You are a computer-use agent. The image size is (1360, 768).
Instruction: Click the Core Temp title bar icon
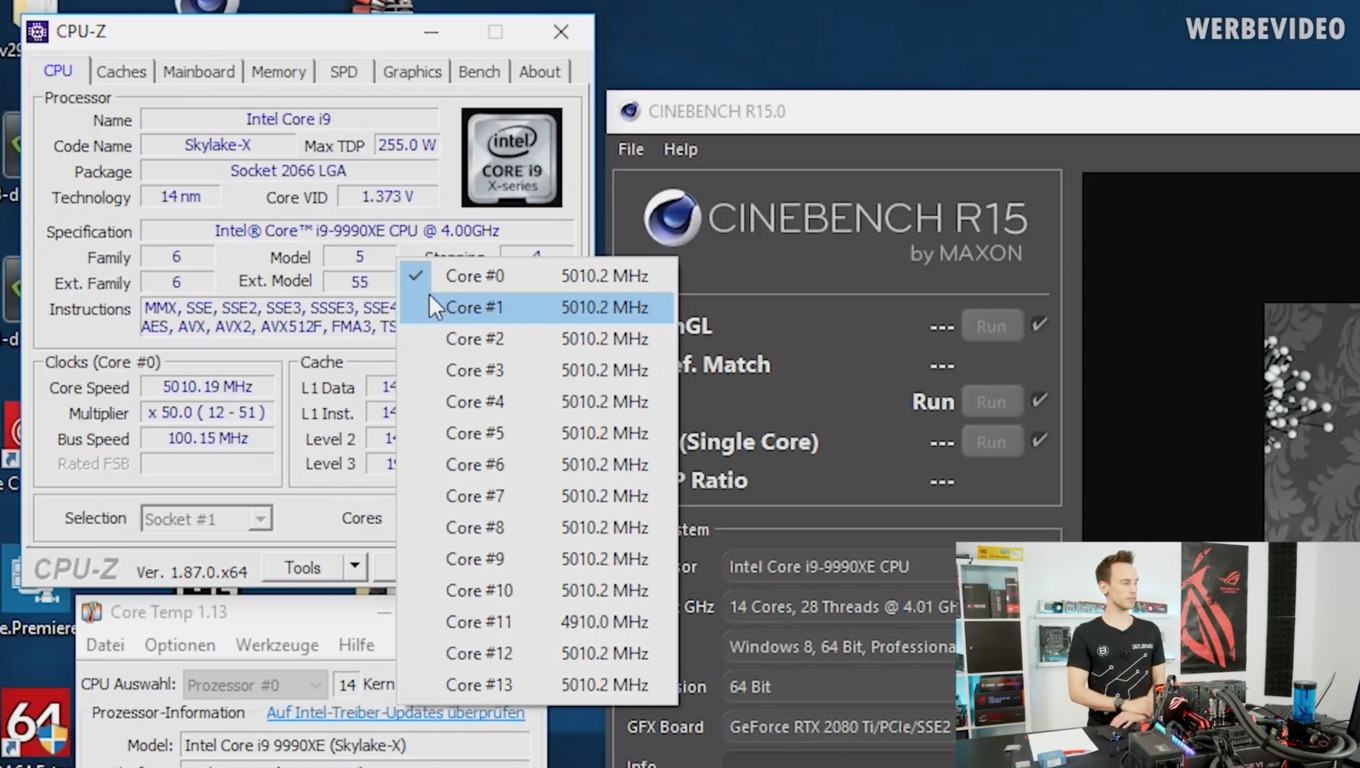[x=92, y=612]
